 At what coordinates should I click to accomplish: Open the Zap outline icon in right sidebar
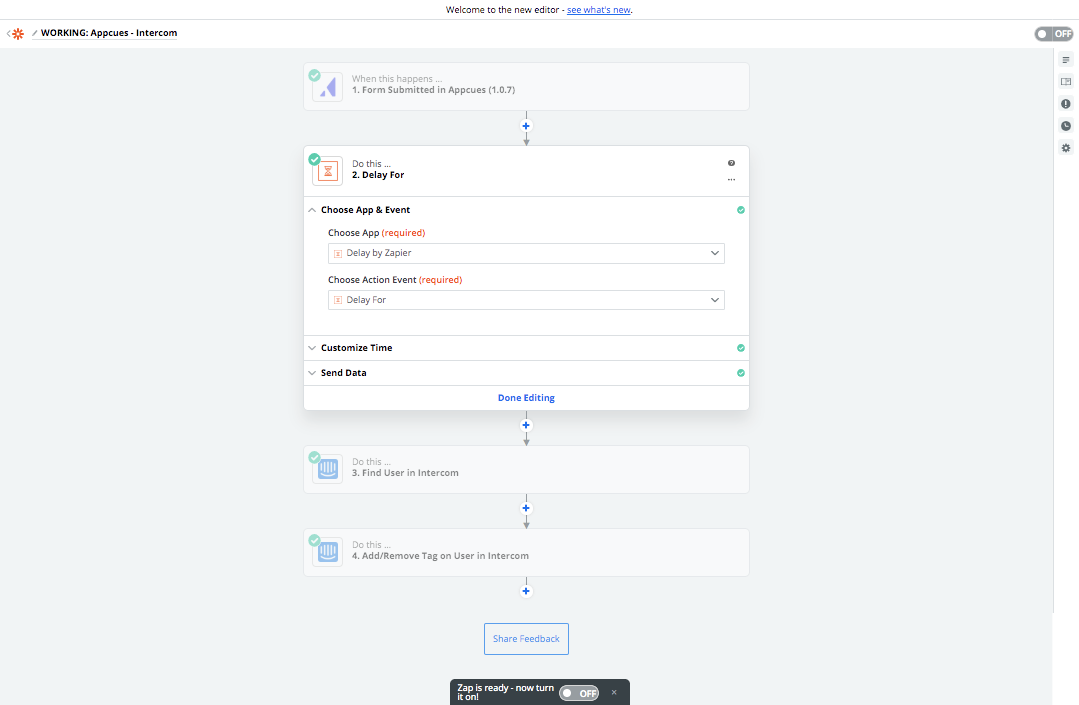point(1066,60)
